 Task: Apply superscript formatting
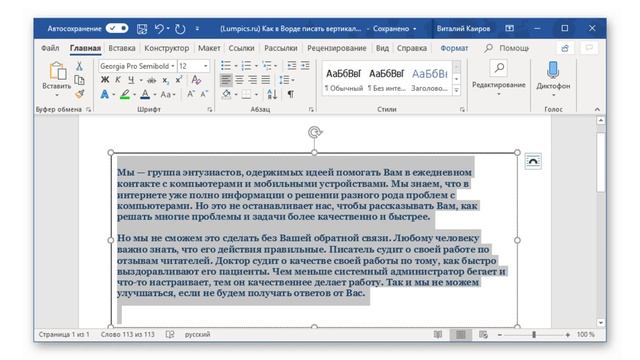coord(179,80)
